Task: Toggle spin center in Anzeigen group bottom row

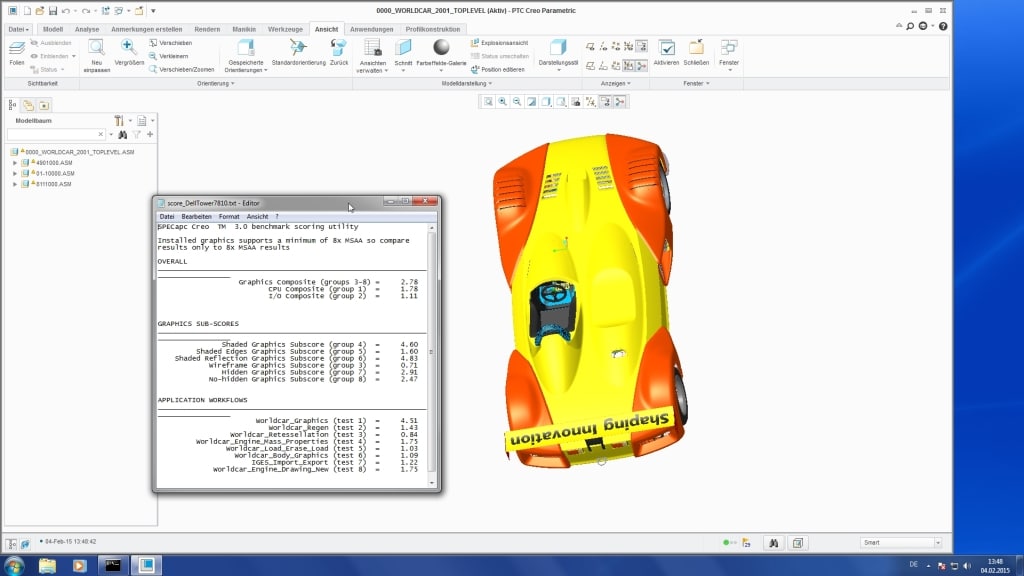Action: (641, 66)
